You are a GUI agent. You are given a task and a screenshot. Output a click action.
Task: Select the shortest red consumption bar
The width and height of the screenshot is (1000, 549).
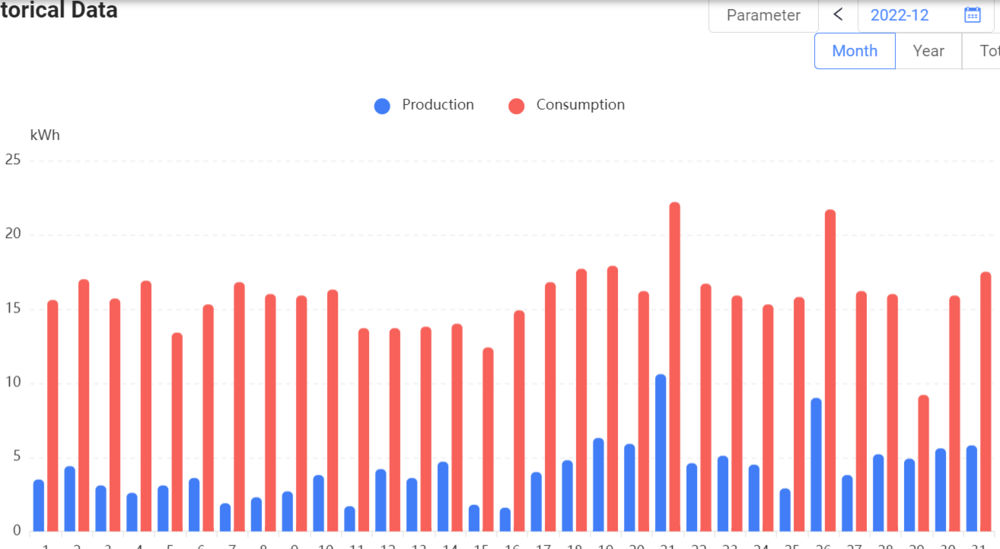[x=923, y=462]
